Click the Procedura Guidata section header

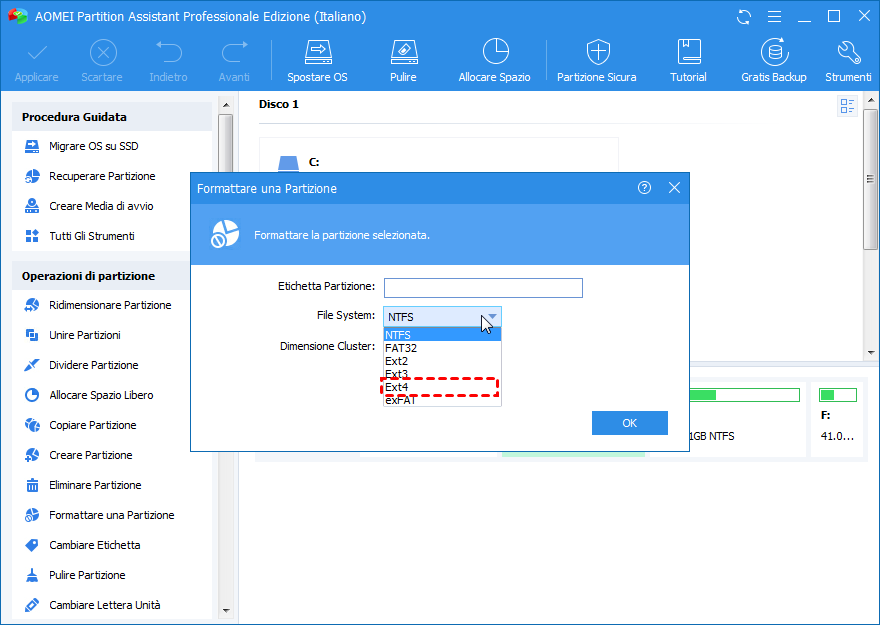pos(112,117)
